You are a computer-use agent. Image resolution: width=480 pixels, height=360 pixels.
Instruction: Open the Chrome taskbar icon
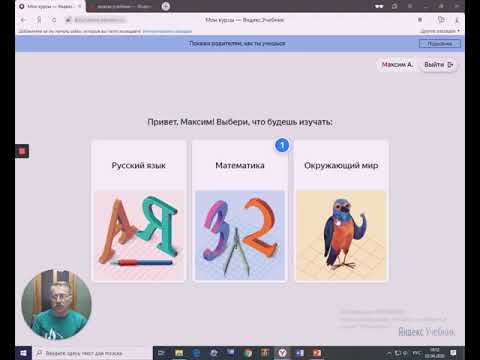pos(248,353)
